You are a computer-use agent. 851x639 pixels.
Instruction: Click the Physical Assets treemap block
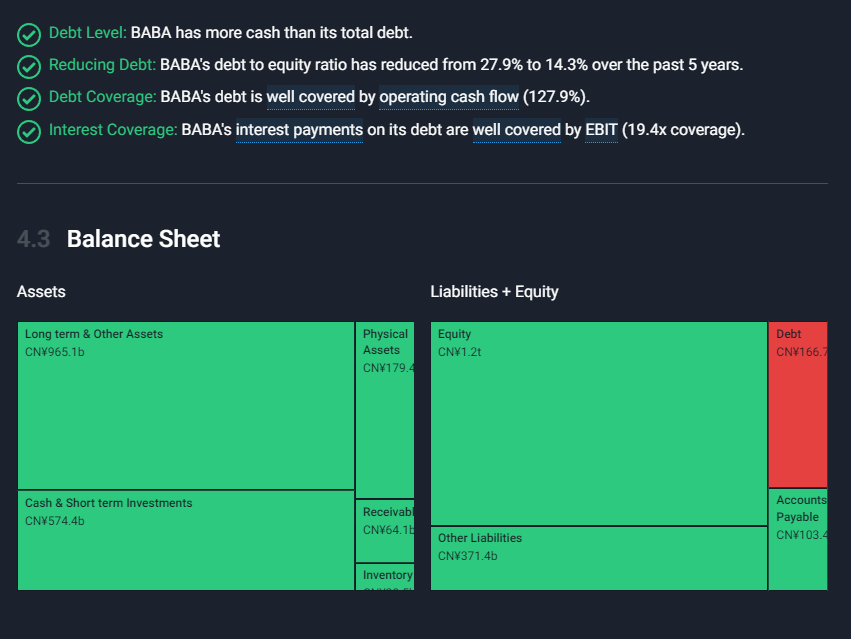[x=385, y=410]
